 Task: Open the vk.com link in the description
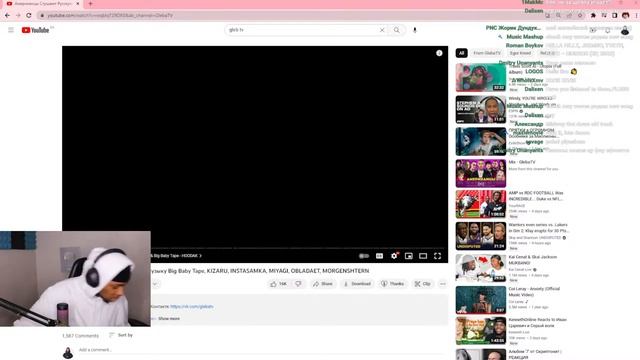192,306
